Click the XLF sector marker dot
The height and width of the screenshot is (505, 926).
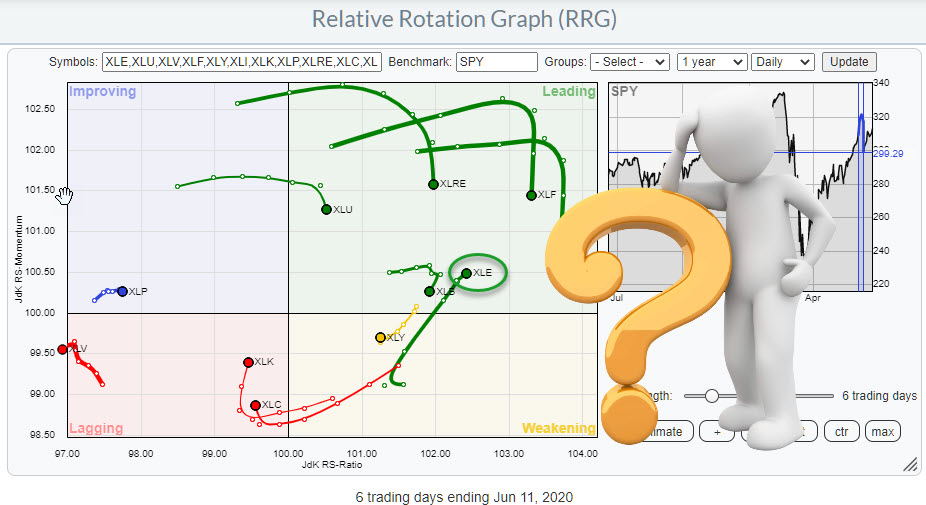pos(531,195)
